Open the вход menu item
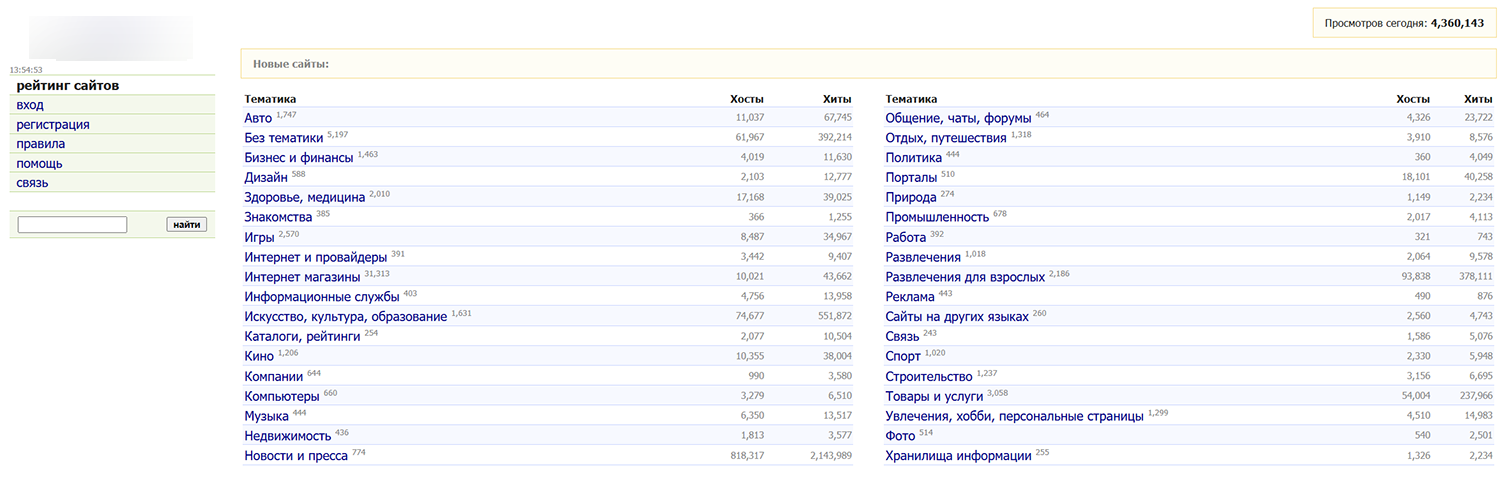 30,105
